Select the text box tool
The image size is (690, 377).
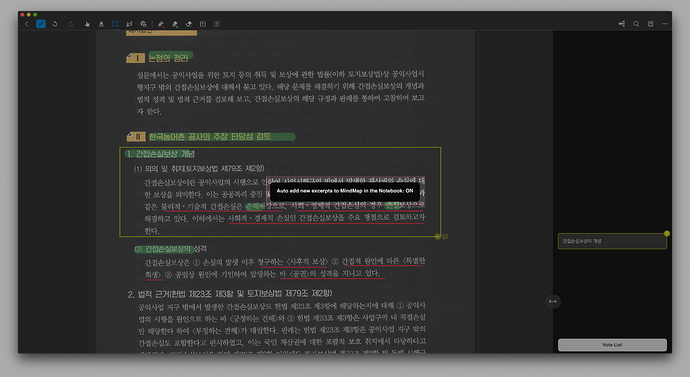pos(203,24)
